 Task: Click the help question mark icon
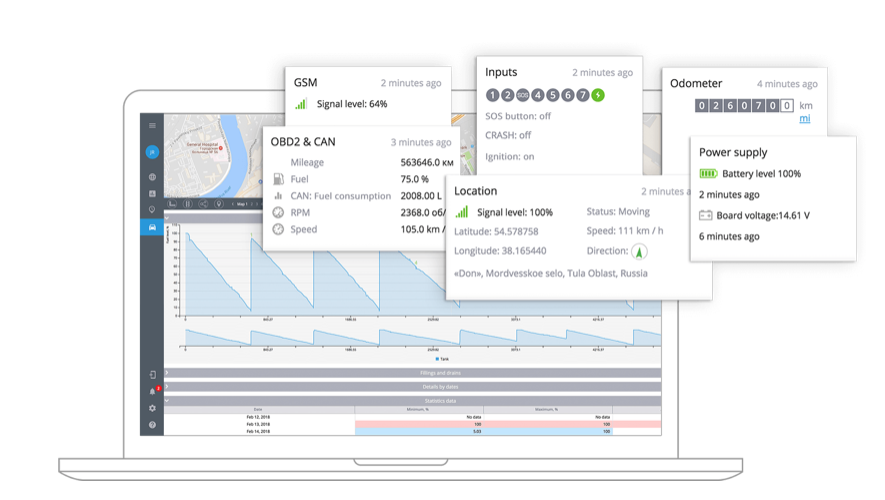[x=152, y=425]
